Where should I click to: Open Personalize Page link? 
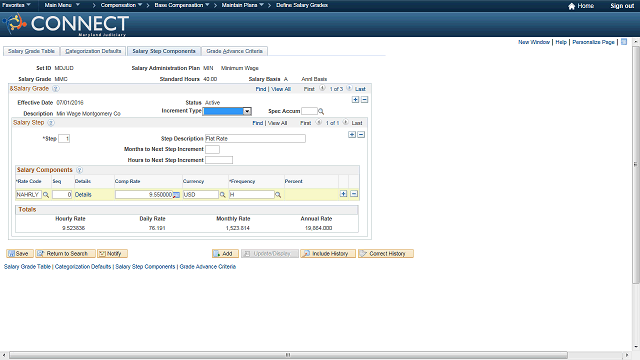point(593,42)
